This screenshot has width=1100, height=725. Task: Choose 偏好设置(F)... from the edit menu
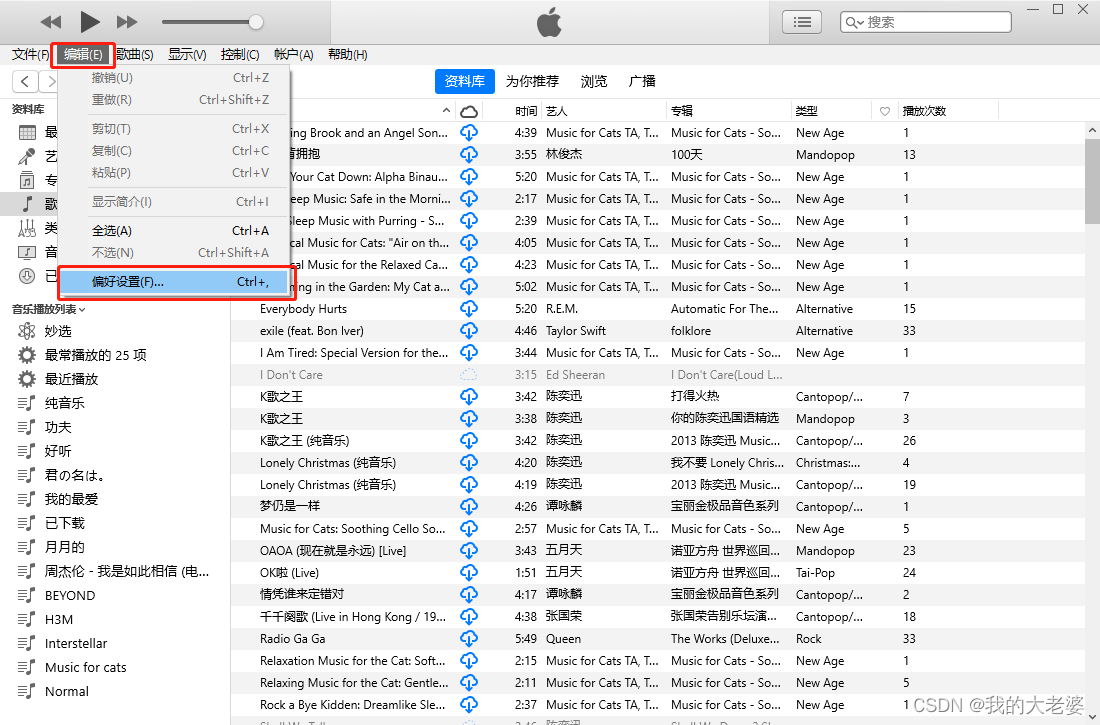click(x=174, y=281)
